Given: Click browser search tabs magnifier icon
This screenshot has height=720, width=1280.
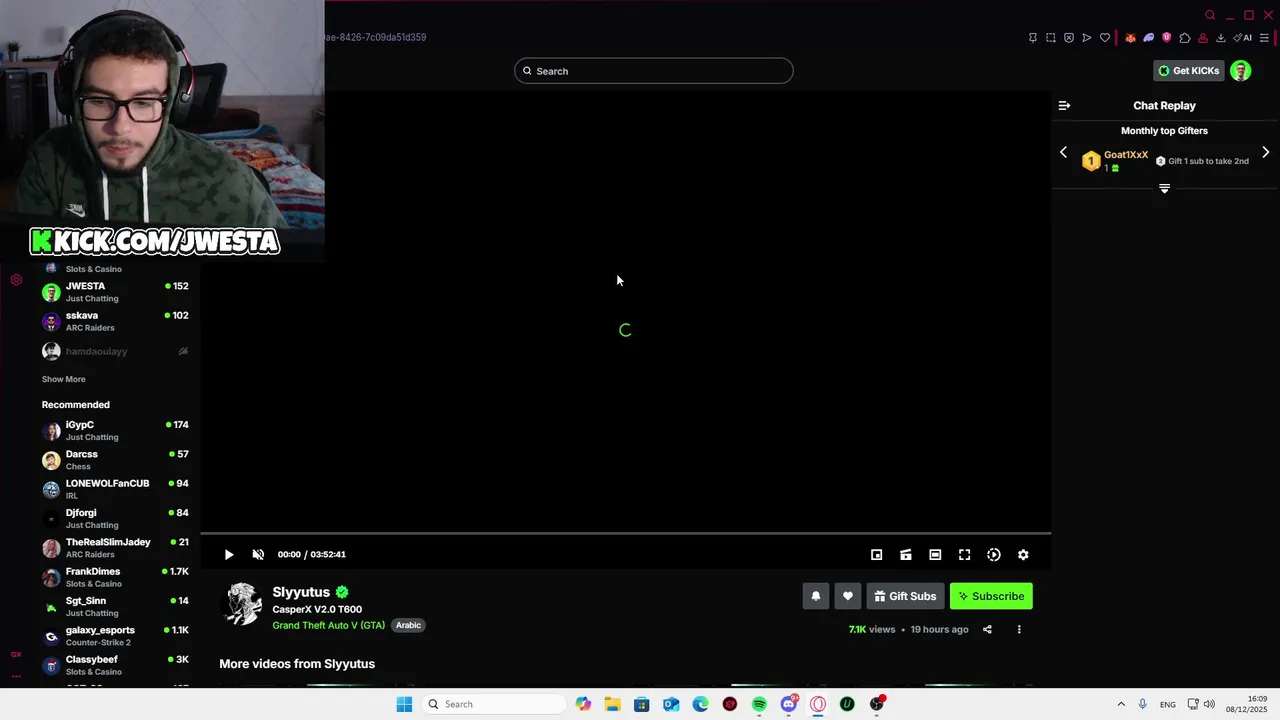Looking at the screenshot, I should (1210, 15).
